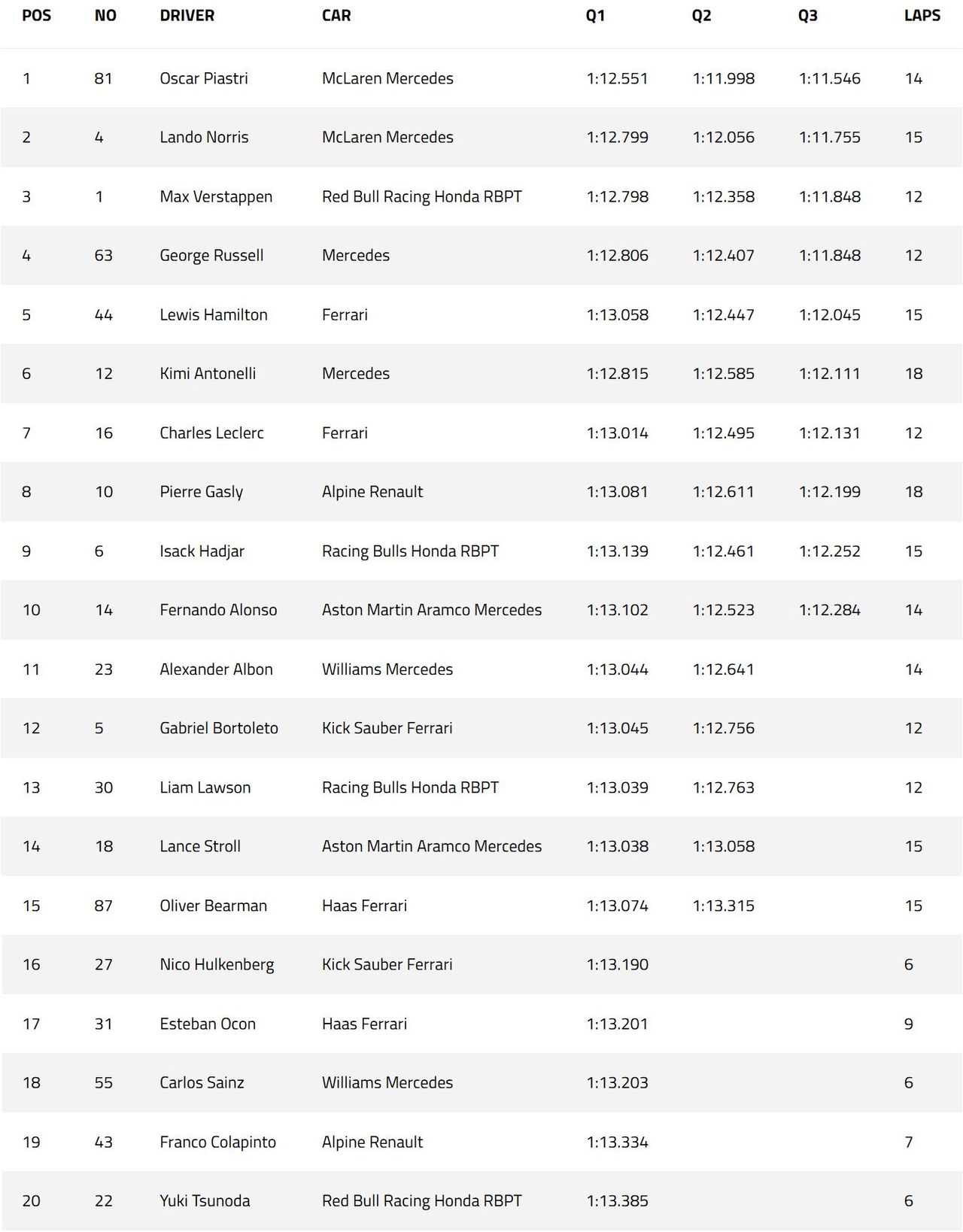Viewport: 963px width, 1232px height.
Task: Click the POS column header
Action: click(36, 16)
